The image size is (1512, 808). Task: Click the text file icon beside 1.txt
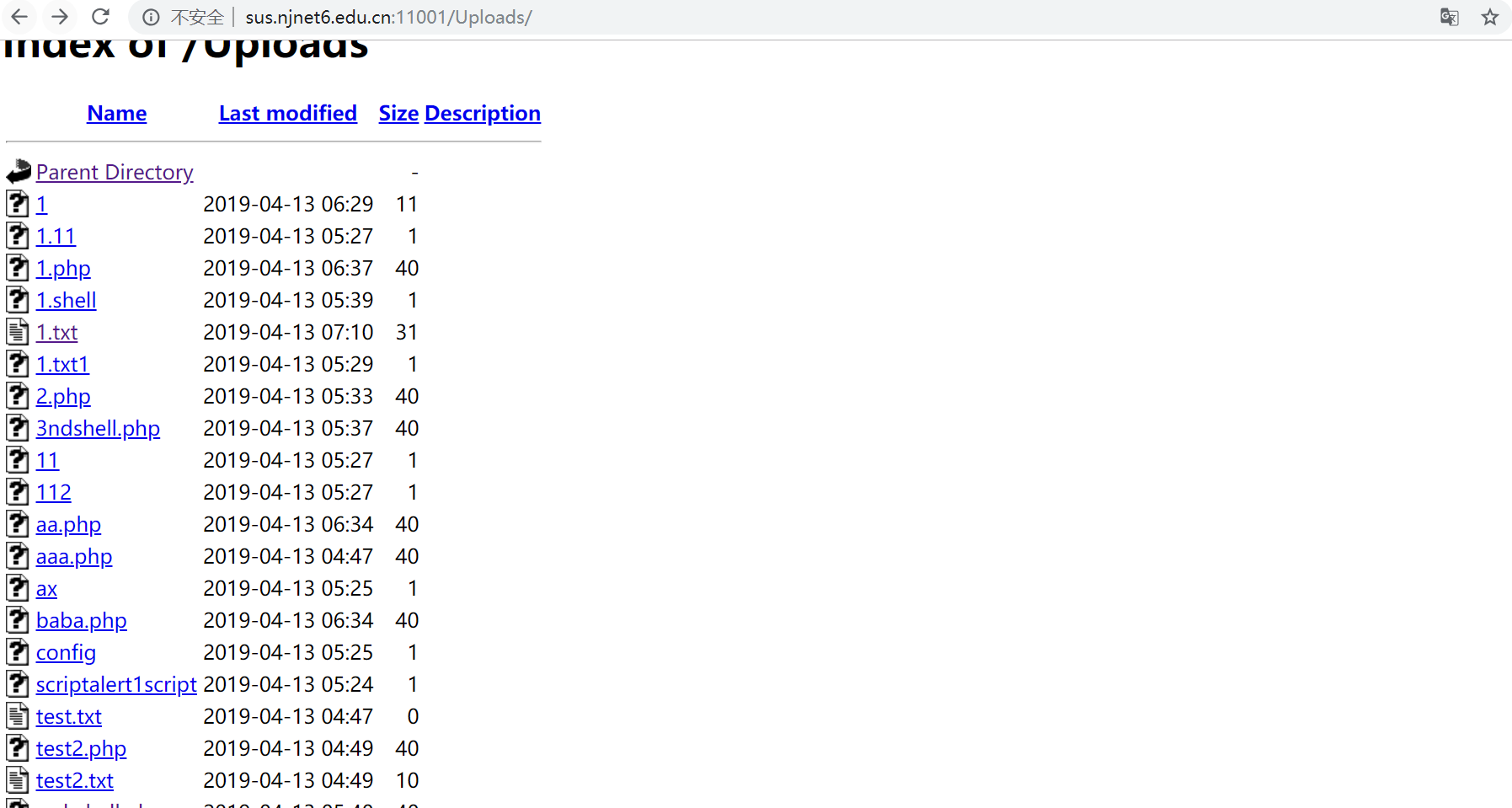pos(18,331)
